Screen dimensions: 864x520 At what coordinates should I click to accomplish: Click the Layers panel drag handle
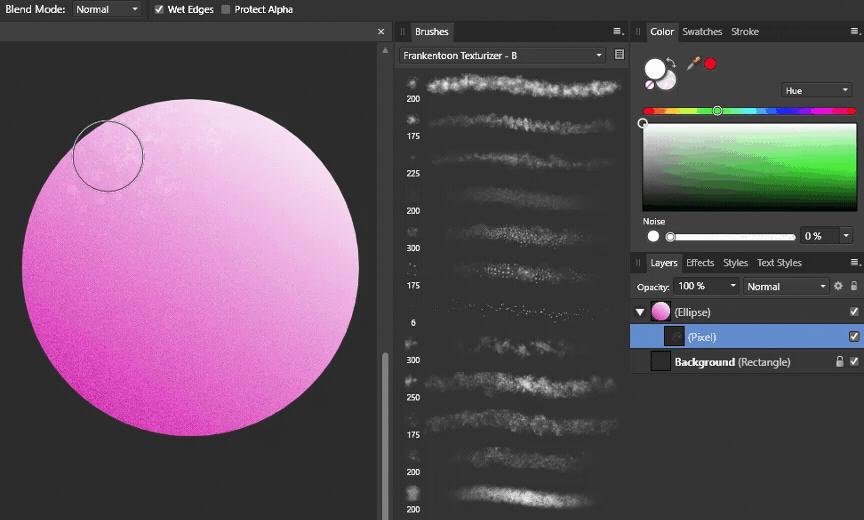[x=638, y=263]
